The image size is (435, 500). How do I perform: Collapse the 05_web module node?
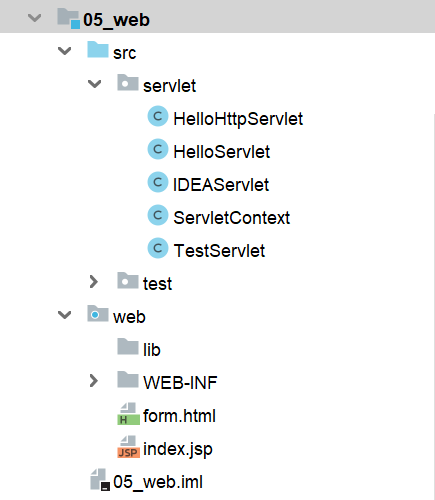click(35, 18)
